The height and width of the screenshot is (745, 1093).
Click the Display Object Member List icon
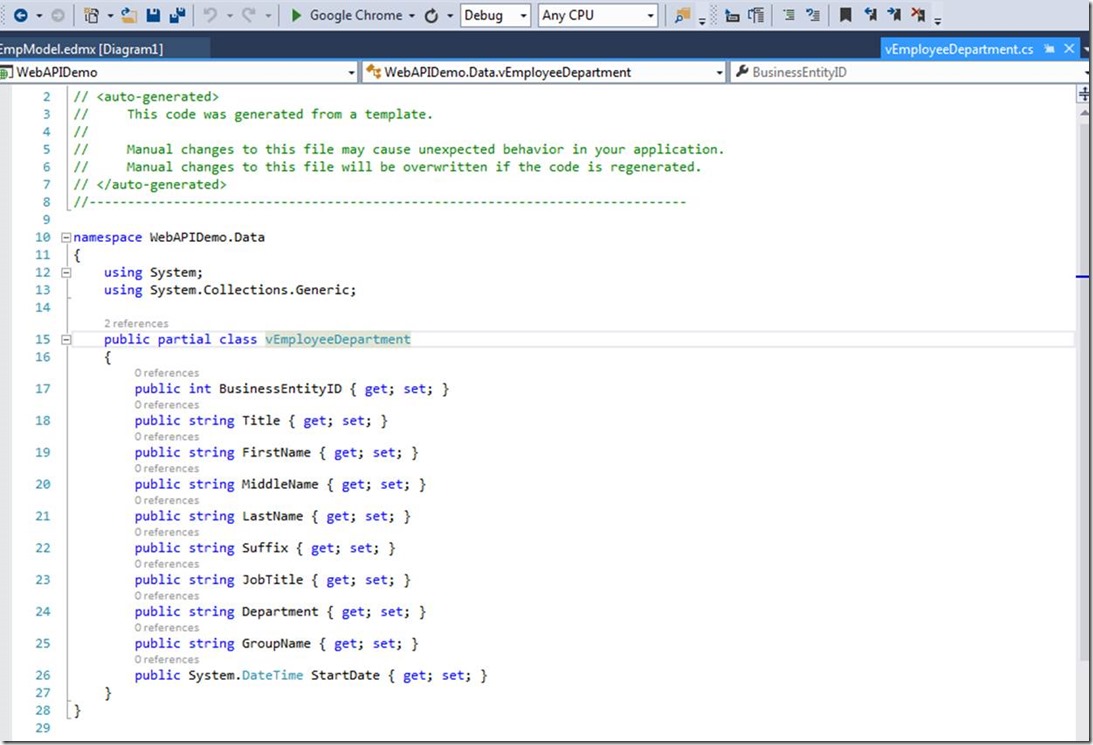pyautogui.click(x=732, y=15)
